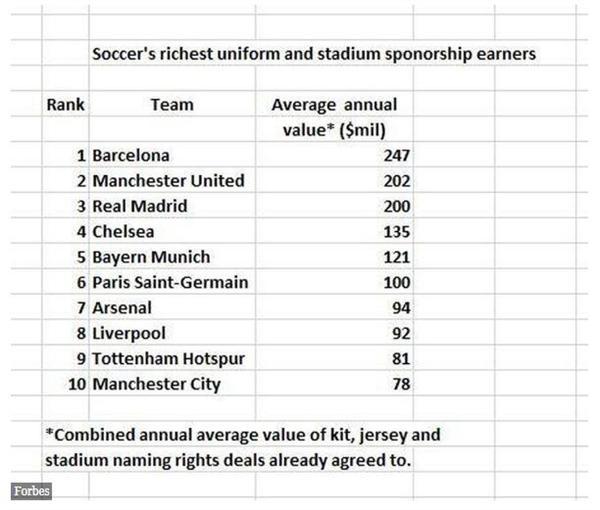The width and height of the screenshot is (600, 510).
Task: Click the footnote starting with "*Combined annual average"
Action: point(243,435)
